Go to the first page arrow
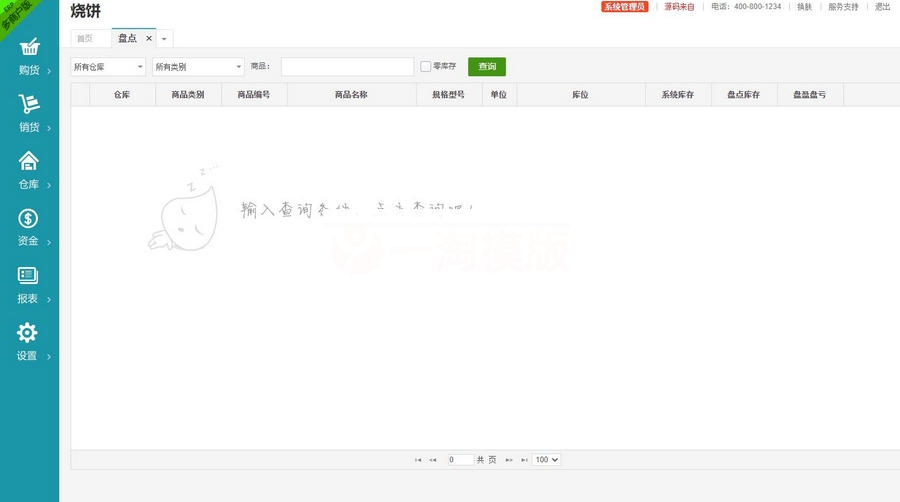Image resolution: width=900 pixels, height=502 pixels. (x=418, y=460)
